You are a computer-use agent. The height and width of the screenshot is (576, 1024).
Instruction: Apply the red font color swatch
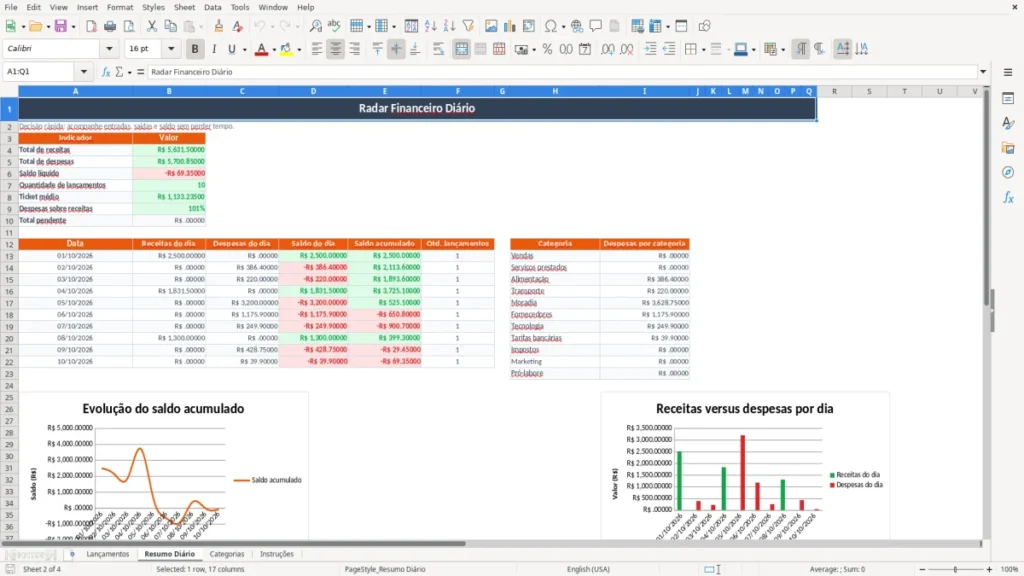(261, 49)
